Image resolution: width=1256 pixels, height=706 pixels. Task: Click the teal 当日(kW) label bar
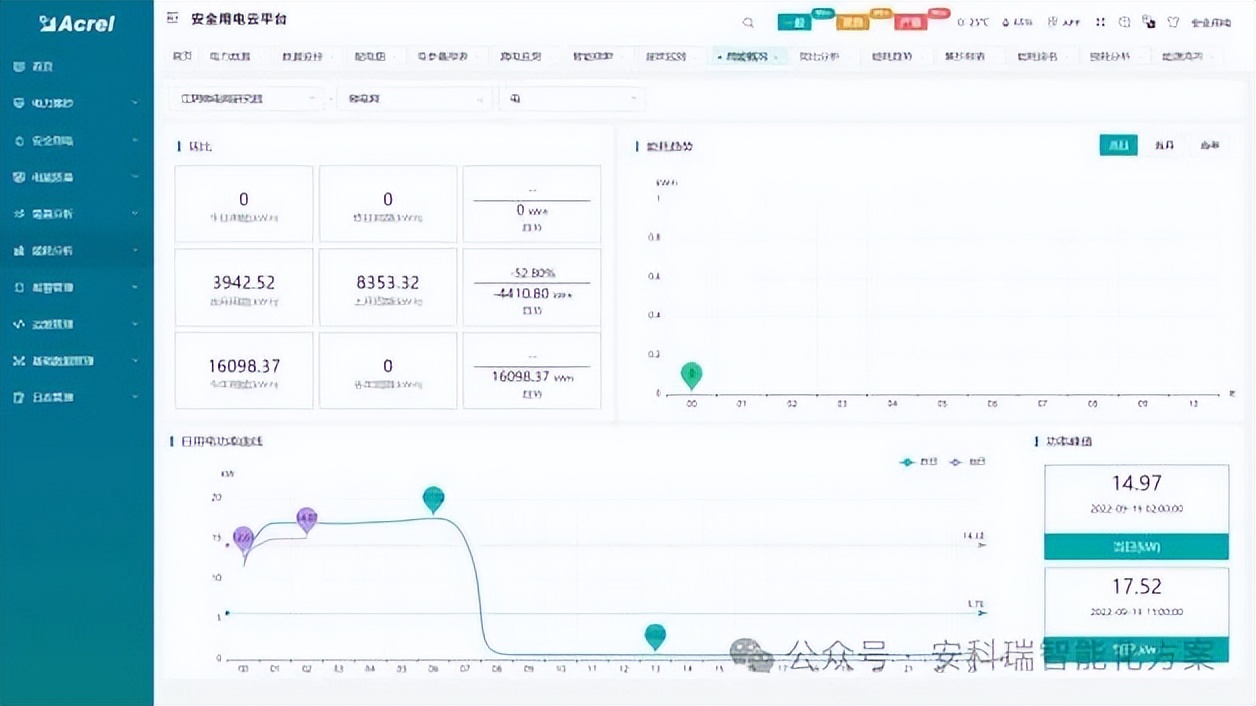coord(1136,547)
